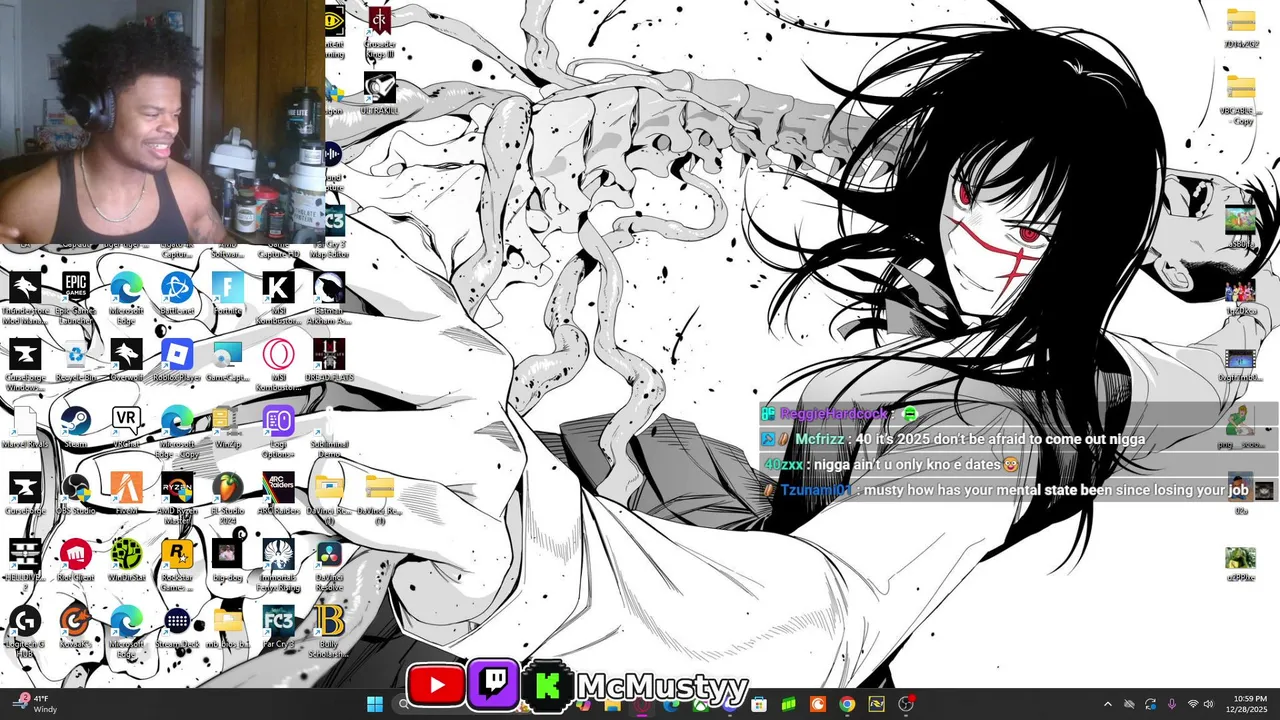Select the DREAD FLATS game icon
The width and height of the screenshot is (1280, 720).
click(329, 361)
